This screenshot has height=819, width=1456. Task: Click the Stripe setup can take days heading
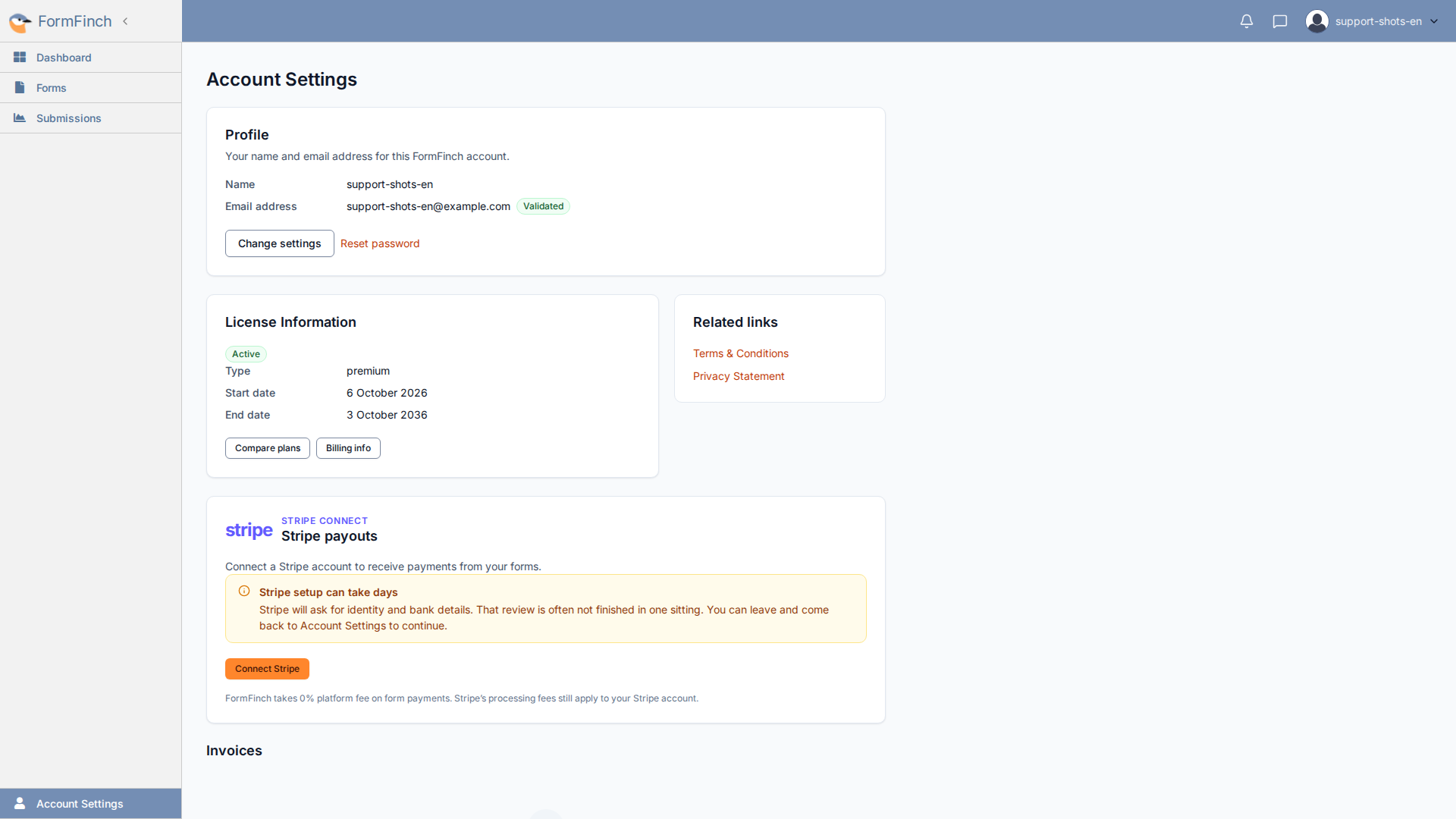(328, 592)
